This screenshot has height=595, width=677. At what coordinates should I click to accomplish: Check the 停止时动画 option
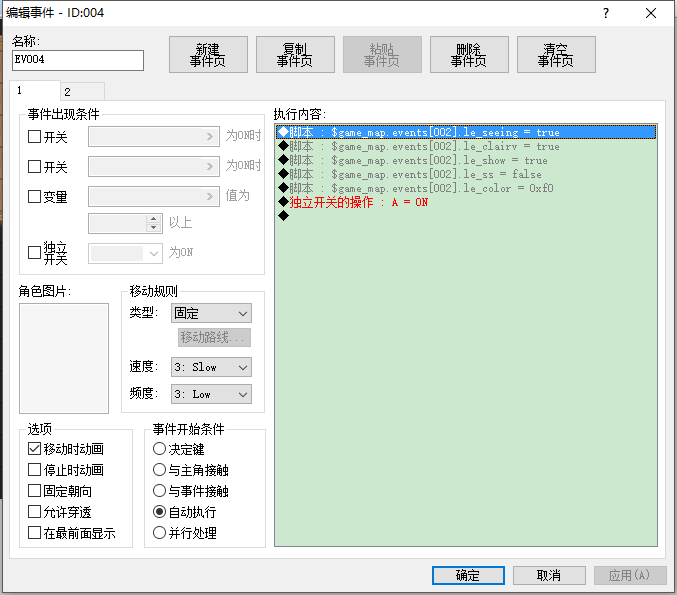pos(34,470)
